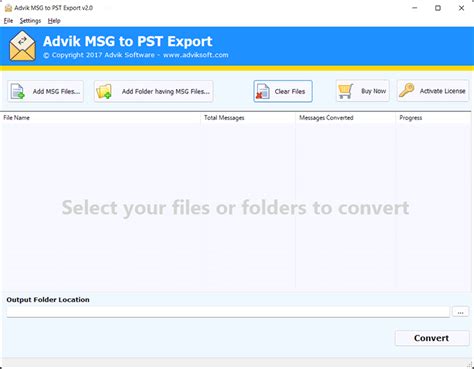Start conversion with the Convert button
This screenshot has width=474, height=369.
tap(432, 338)
